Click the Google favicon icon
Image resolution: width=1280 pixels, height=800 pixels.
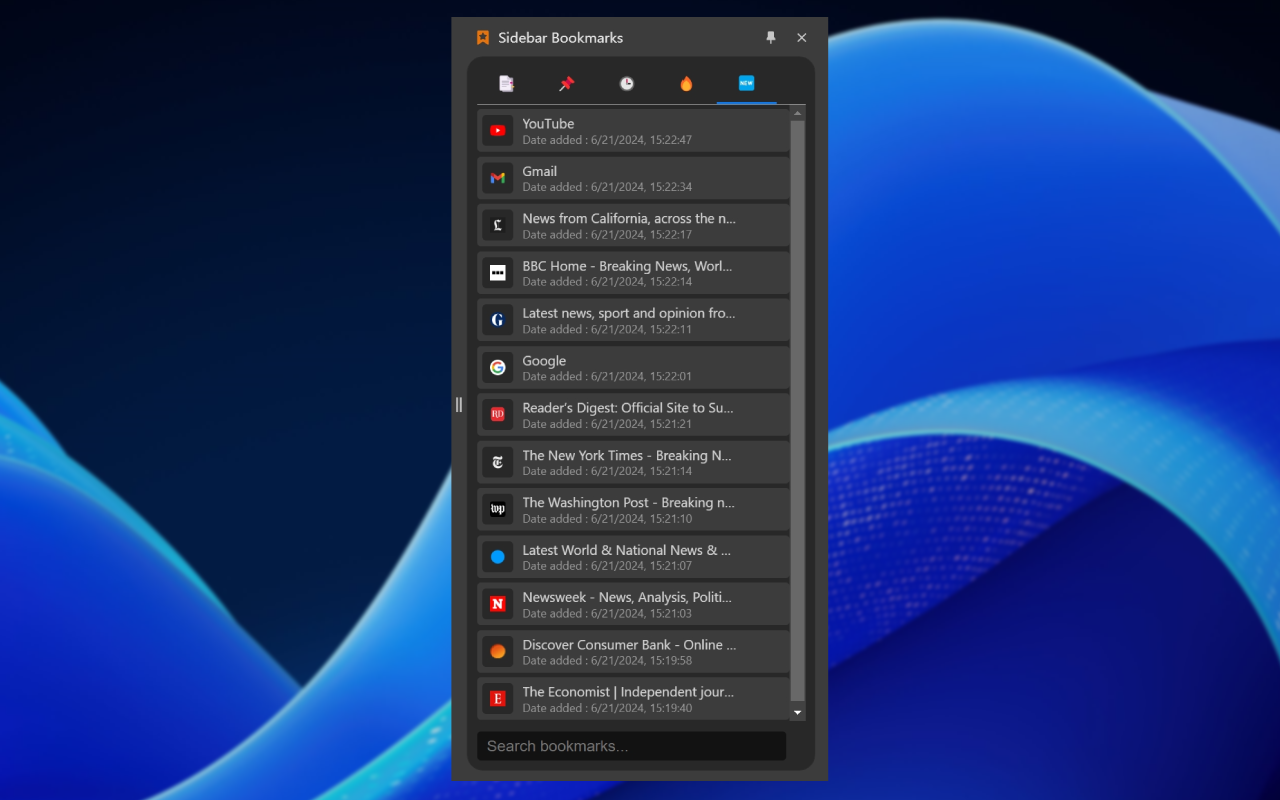click(x=498, y=368)
